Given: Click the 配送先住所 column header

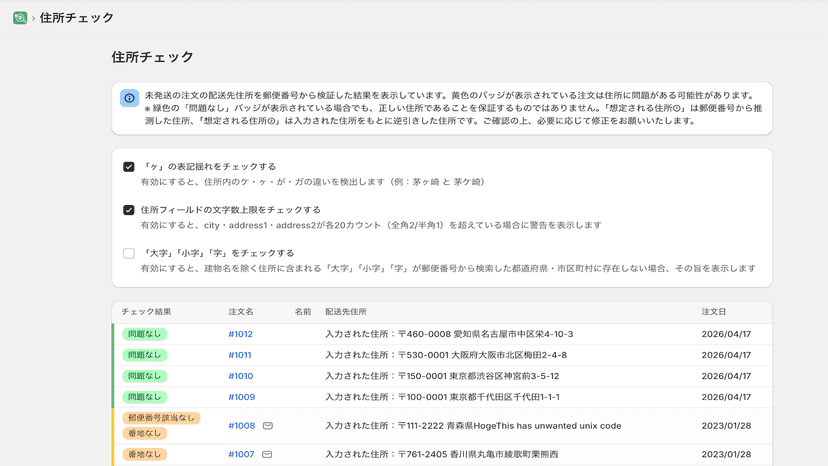Looking at the screenshot, I should pyautogui.click(x=346, y=312).
